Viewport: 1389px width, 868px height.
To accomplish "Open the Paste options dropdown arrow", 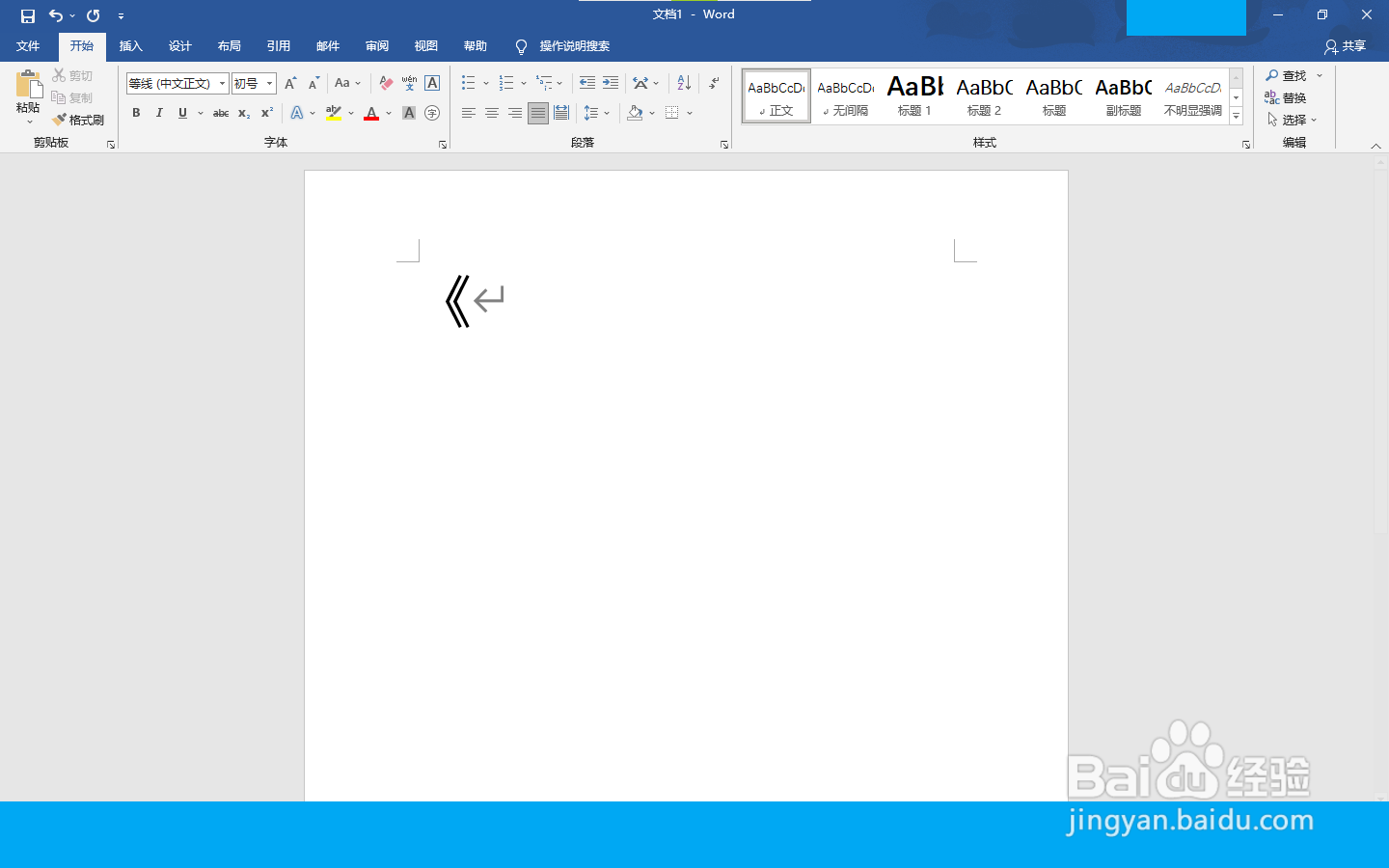I will (x=29, y=122).
